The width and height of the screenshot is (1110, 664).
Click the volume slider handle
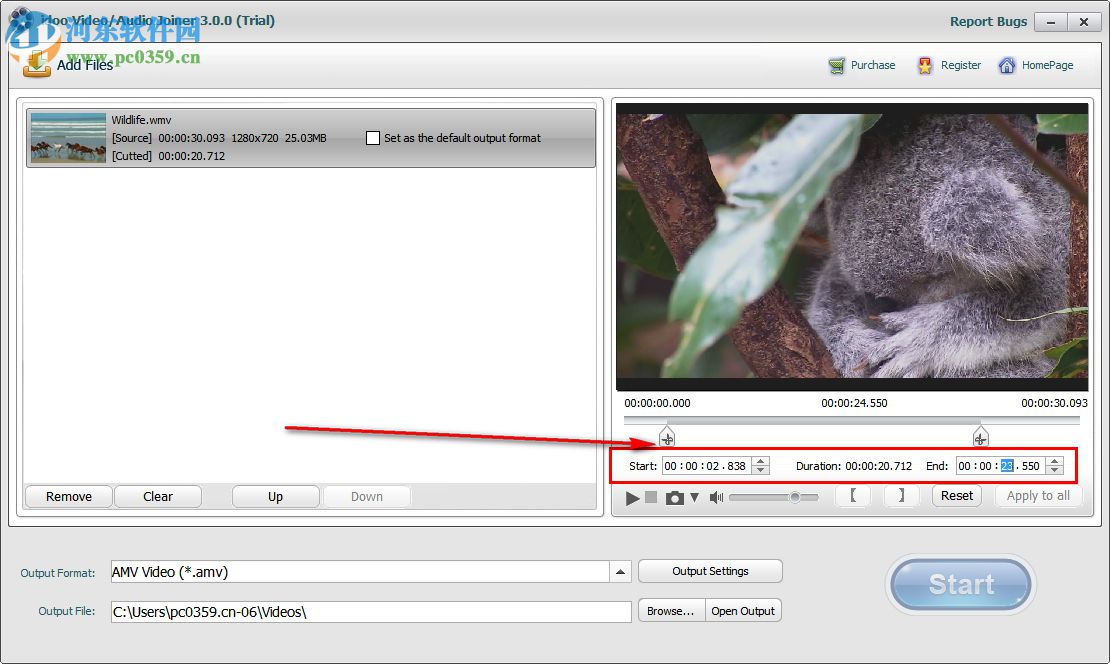[795, 497]
